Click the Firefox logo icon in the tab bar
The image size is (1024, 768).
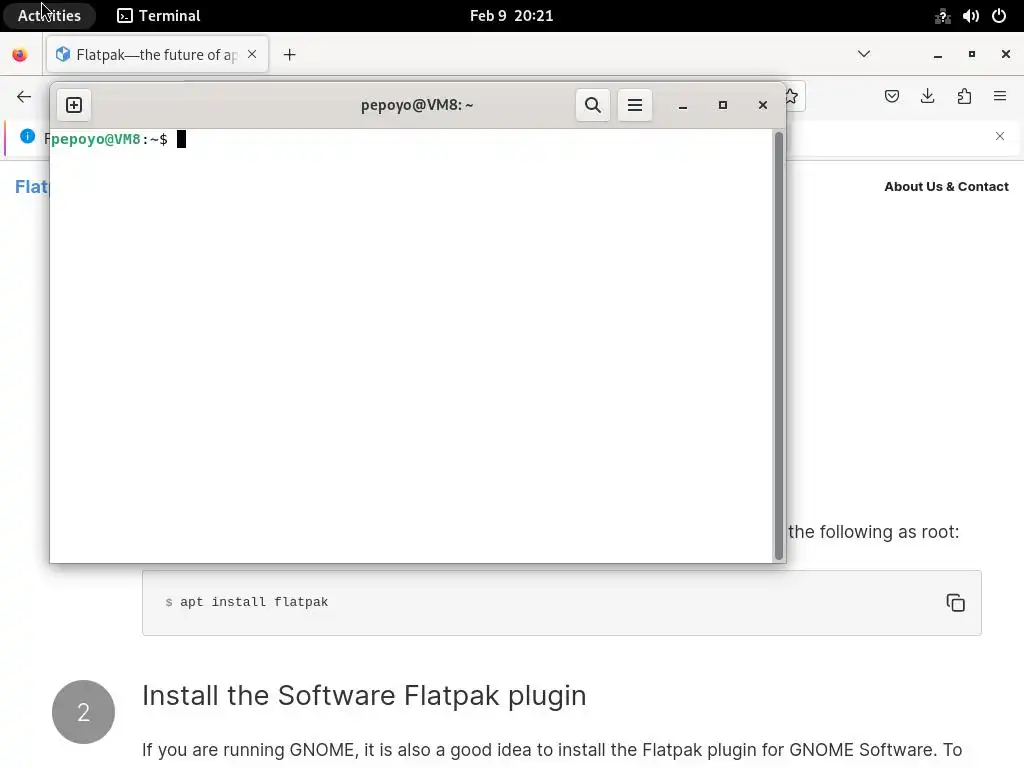(x=20, y=55)
